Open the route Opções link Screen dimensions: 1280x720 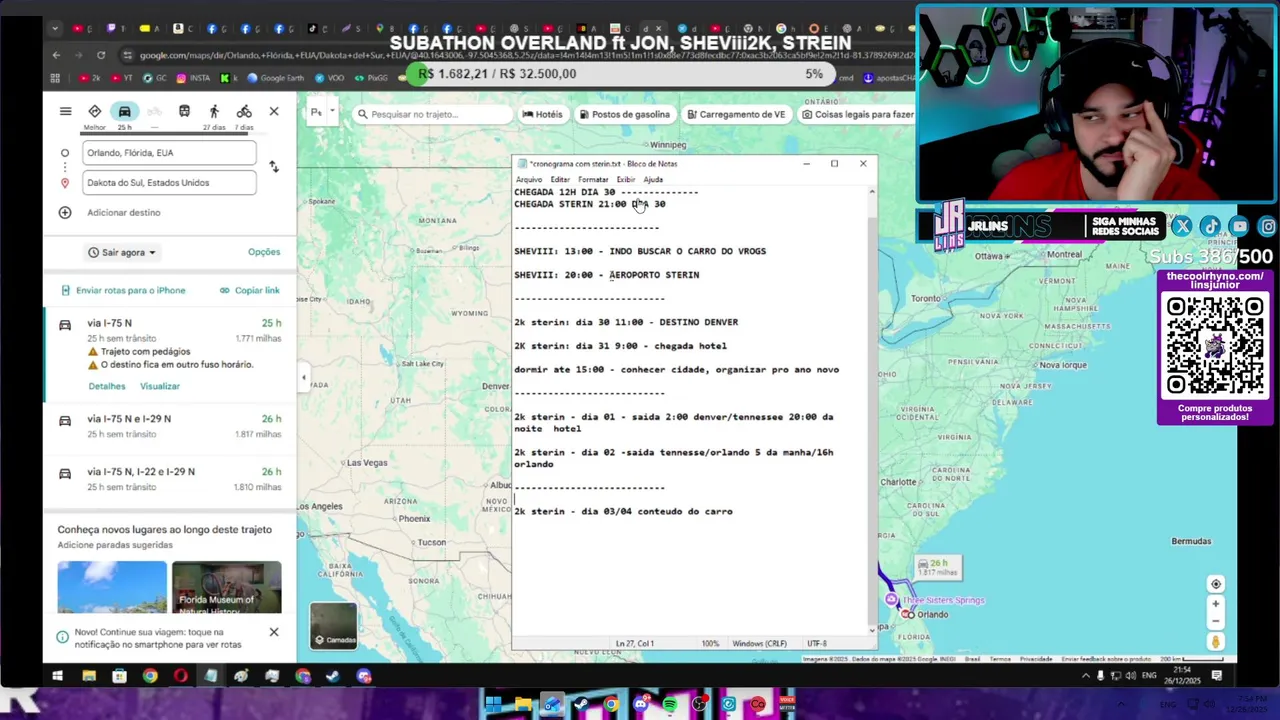point(264,252)
